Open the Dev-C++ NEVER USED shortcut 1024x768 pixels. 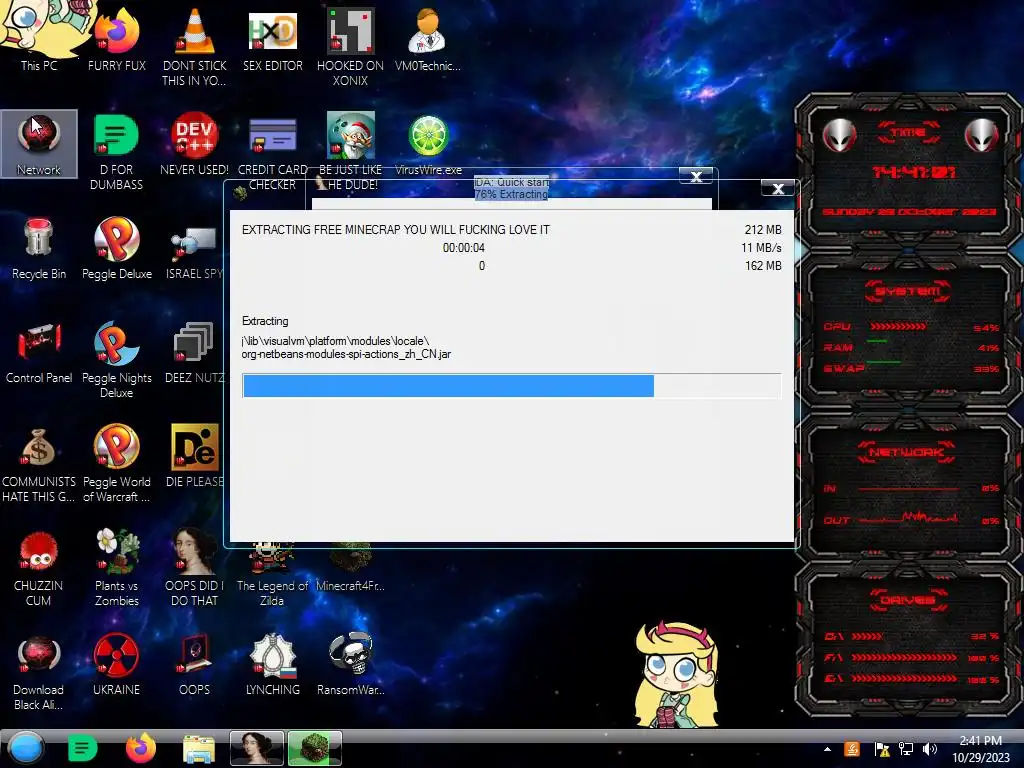[x=195, y=144]
